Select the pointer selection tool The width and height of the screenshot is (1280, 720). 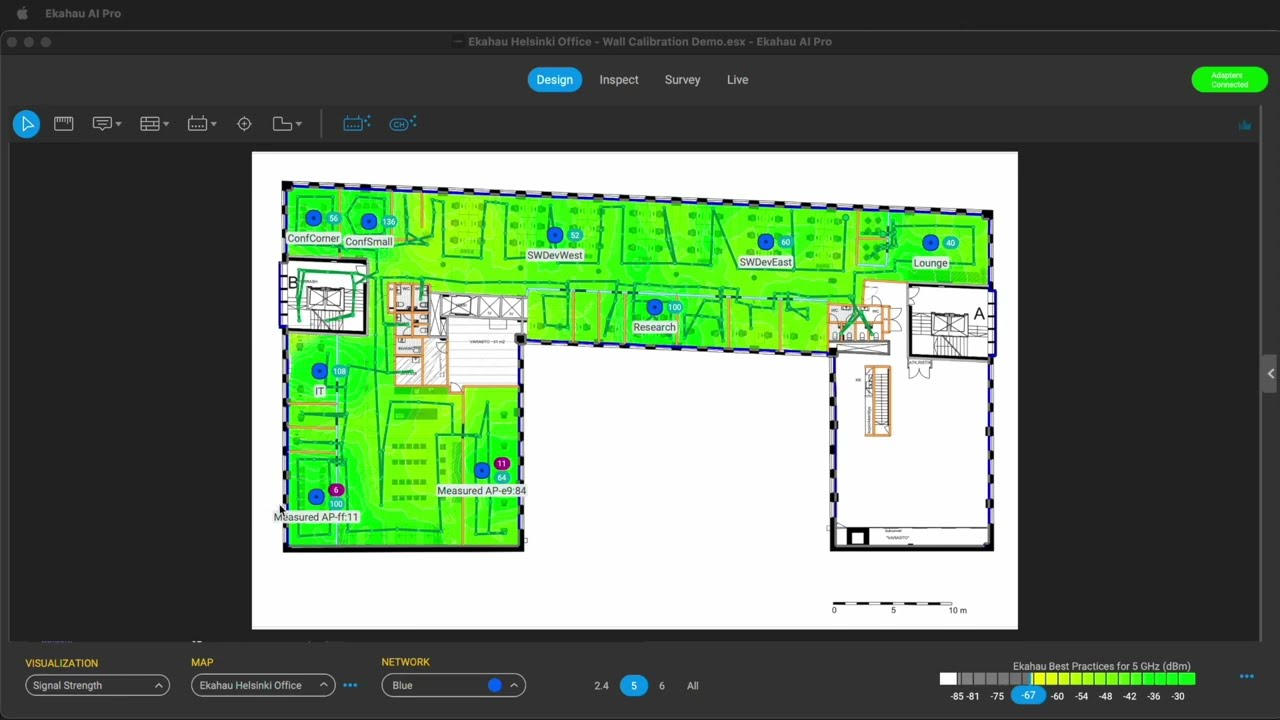click(x=27, y=123)
